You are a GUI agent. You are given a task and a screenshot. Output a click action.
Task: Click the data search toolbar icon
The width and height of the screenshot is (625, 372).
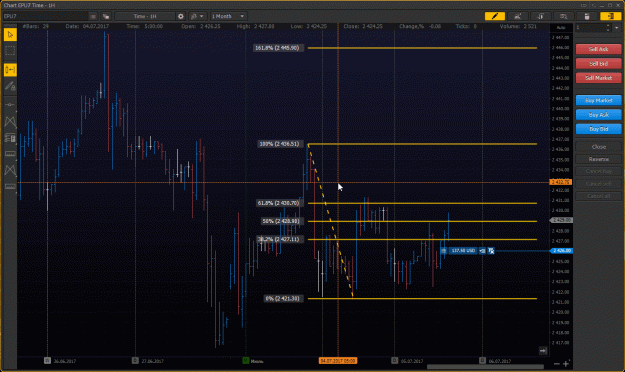pyautogui.click(x=564, y=16)
